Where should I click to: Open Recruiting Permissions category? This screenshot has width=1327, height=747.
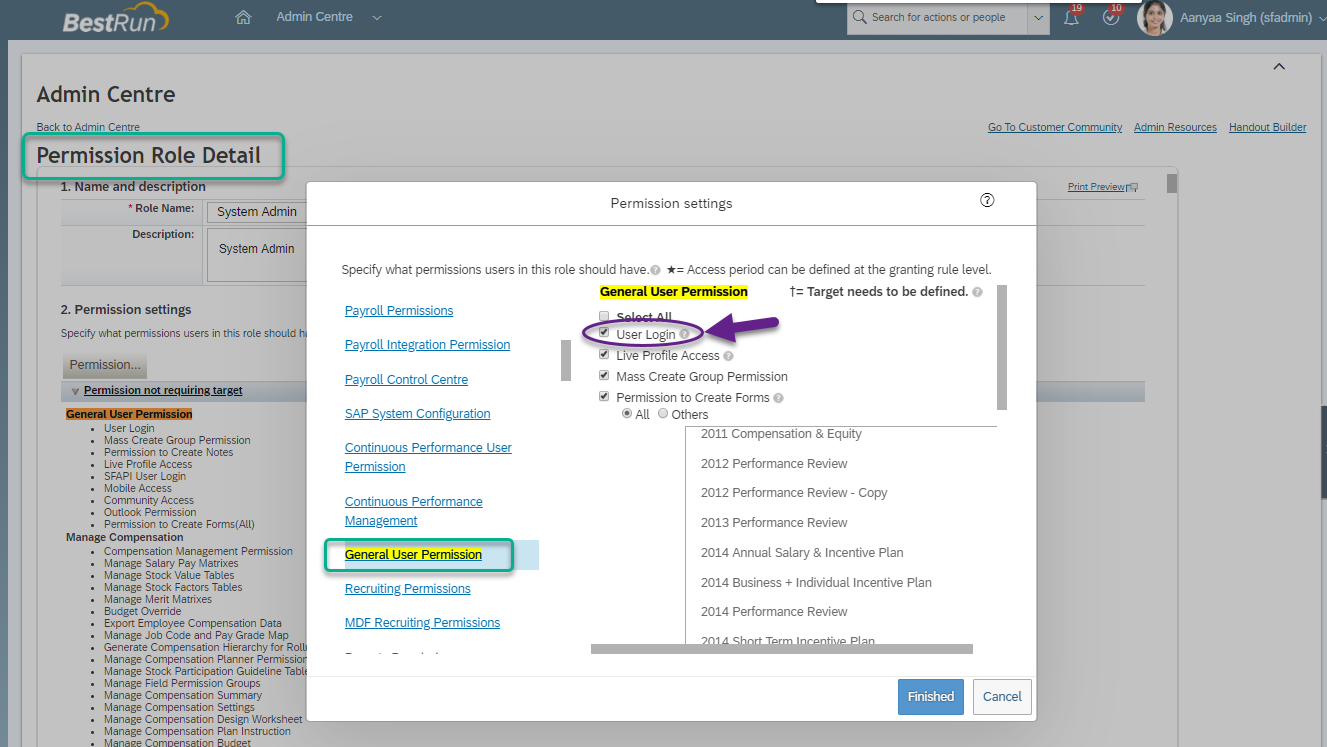407,588
